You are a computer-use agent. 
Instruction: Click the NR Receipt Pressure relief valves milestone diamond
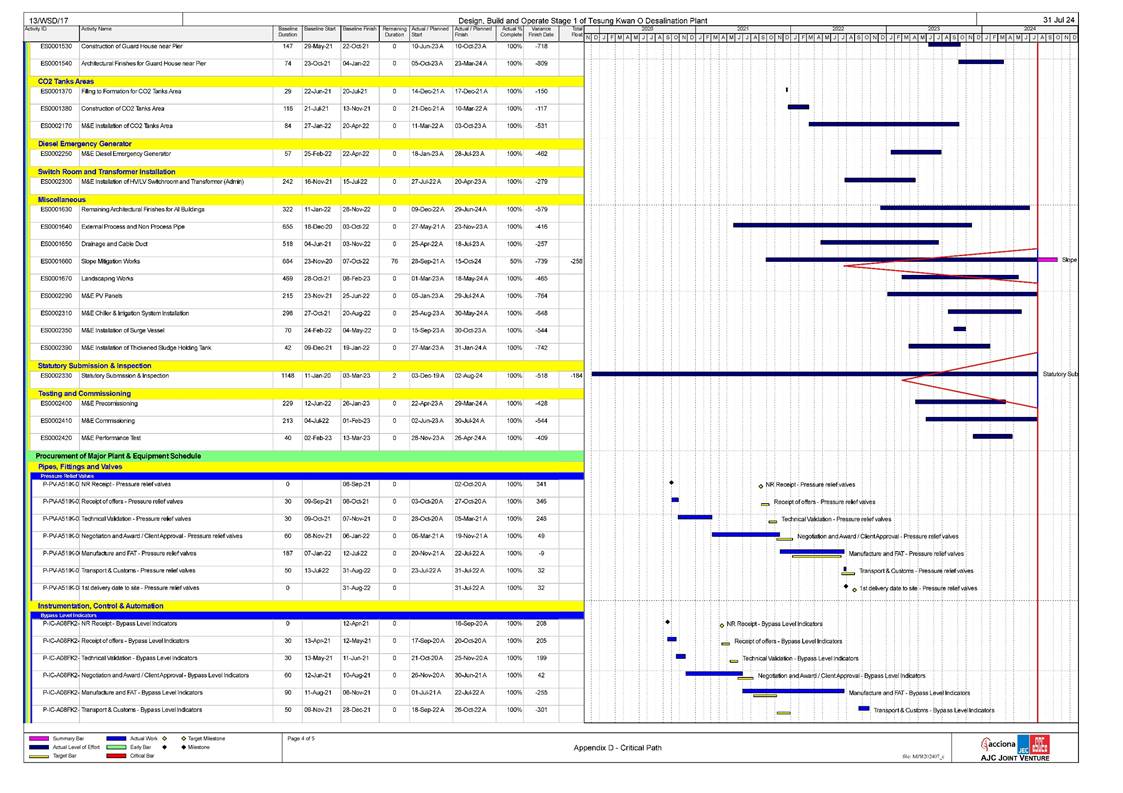point(672,483)
